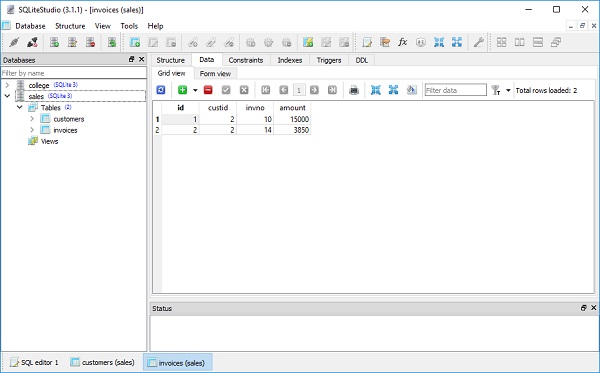Open the Help menu
This screenshot has height=373, width=600.
155,26
